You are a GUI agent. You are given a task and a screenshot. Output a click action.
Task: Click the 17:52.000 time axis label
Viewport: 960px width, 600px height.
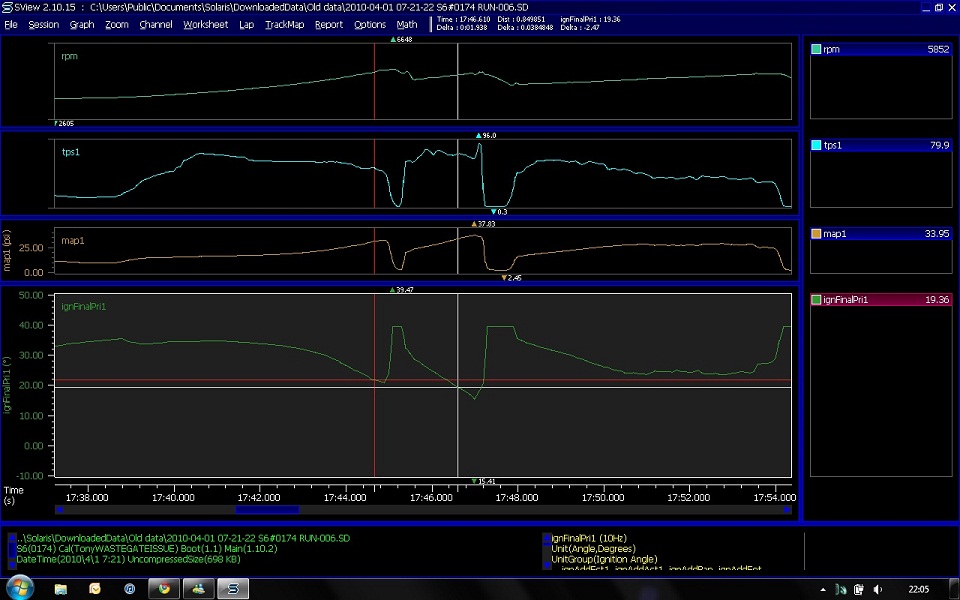689,498
